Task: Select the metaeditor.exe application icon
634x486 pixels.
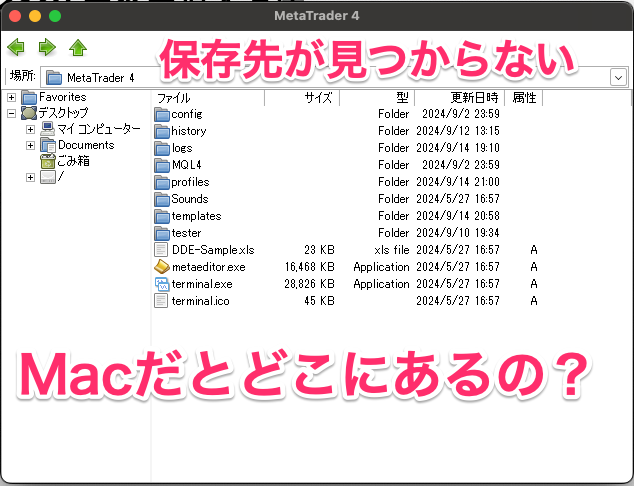Action: coord(162,267)
